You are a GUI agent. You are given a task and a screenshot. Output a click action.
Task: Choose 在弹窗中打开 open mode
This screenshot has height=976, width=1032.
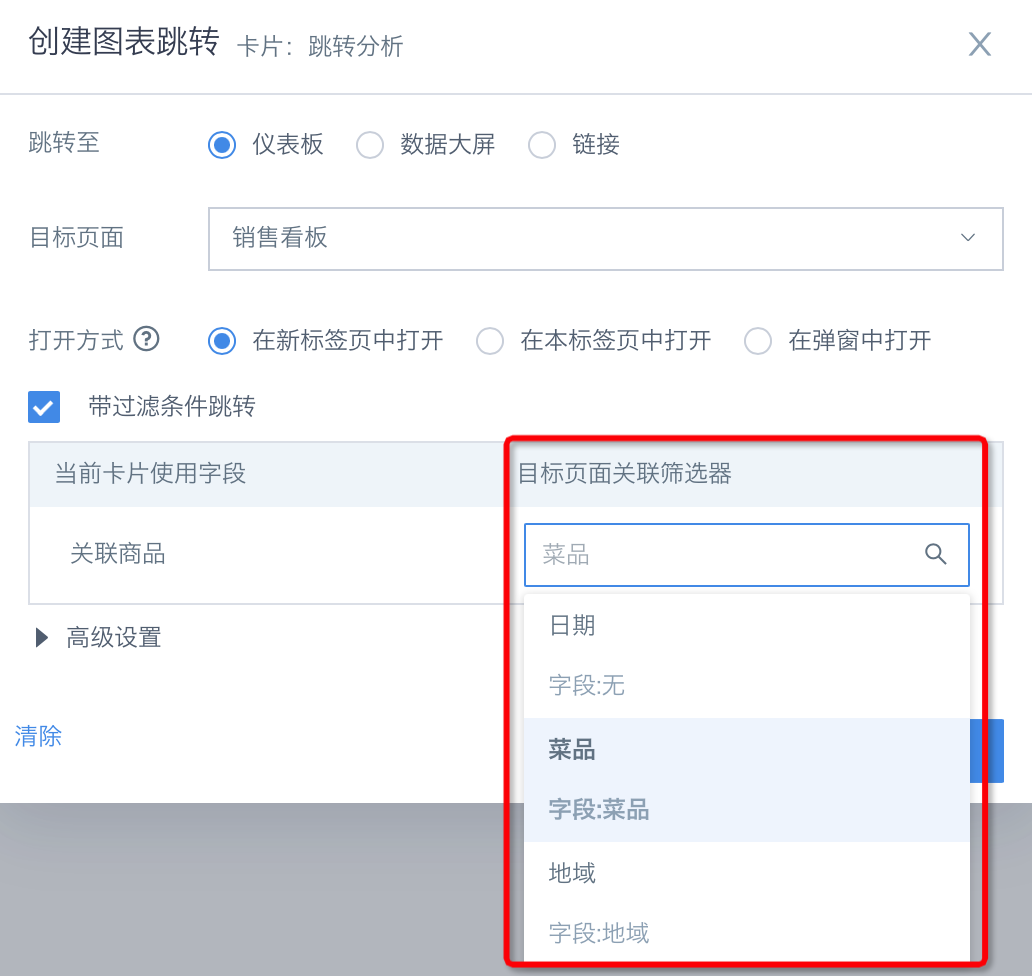[758, 341]
